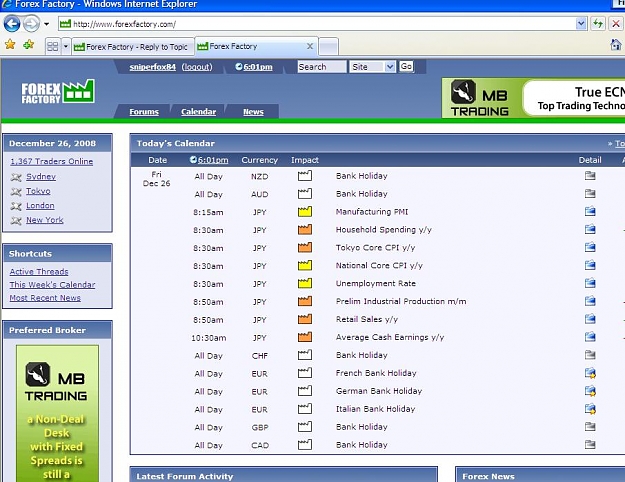The height and width of the screenshot is (482, 625).
Task: Click the Go search button
Action: pyautogui.click(x=406, y=66)
